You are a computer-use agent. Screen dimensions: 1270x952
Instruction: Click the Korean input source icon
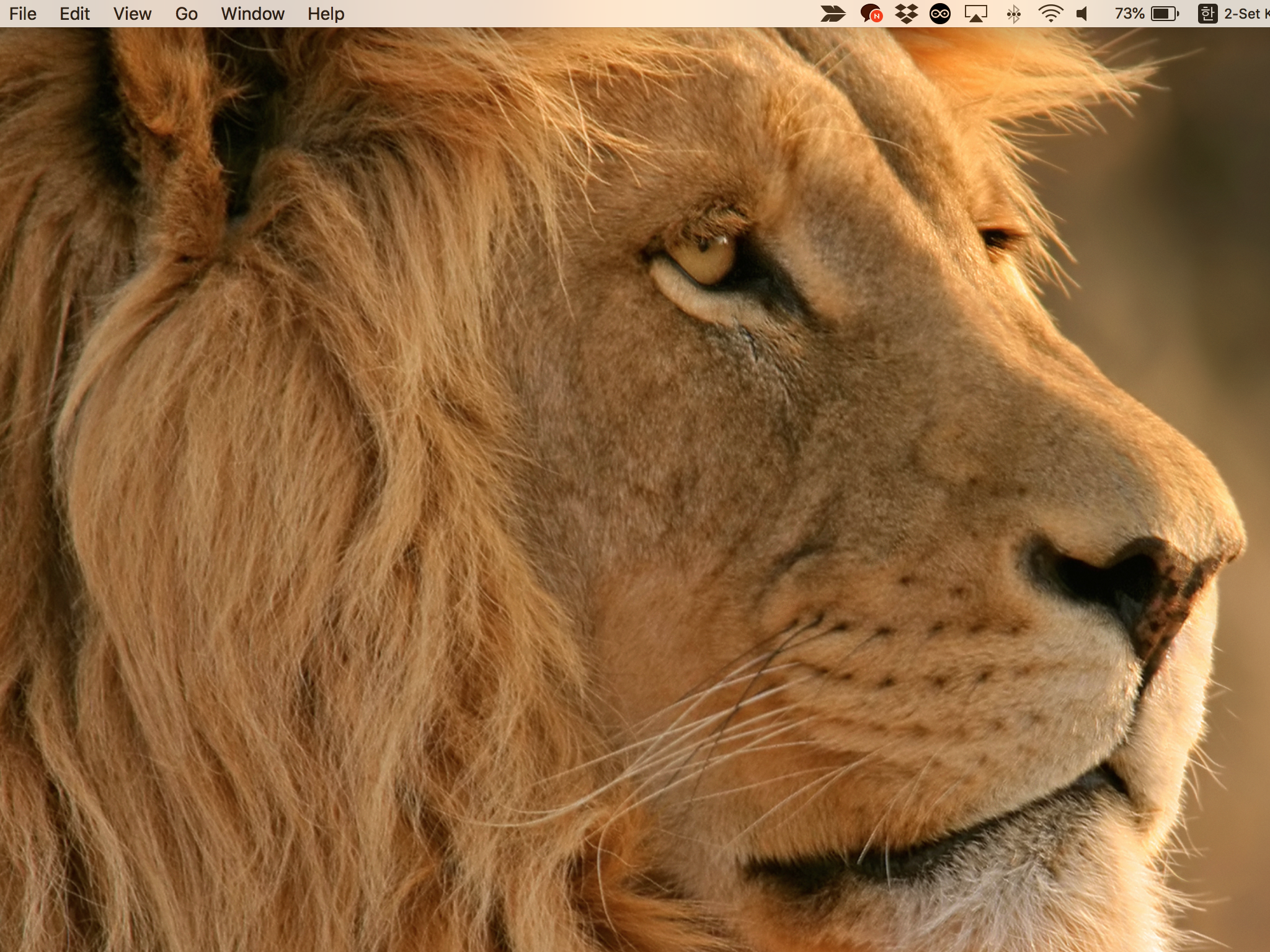(x=1207, y=14)
